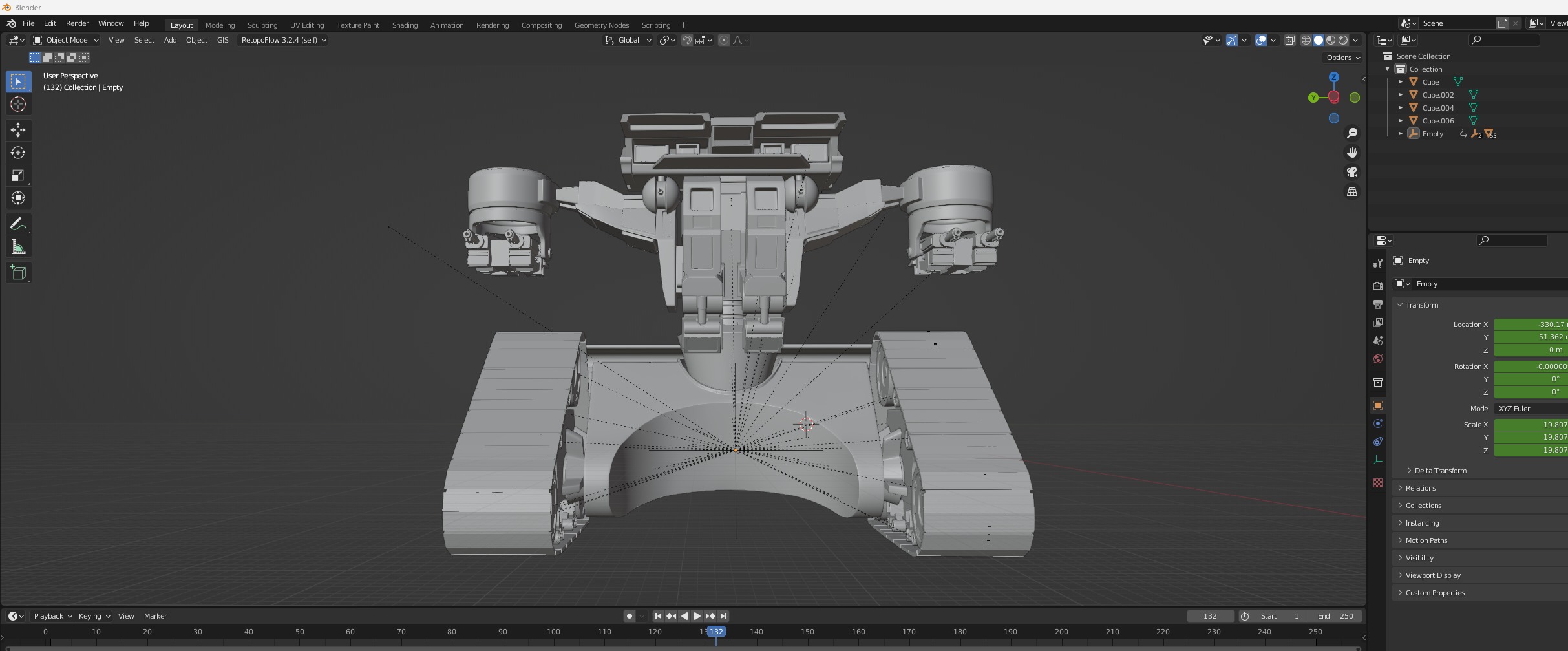This screenshot has height=651, width=1568.
Task: Open the Marker menu in timeline
Action: tap(155, 616)
